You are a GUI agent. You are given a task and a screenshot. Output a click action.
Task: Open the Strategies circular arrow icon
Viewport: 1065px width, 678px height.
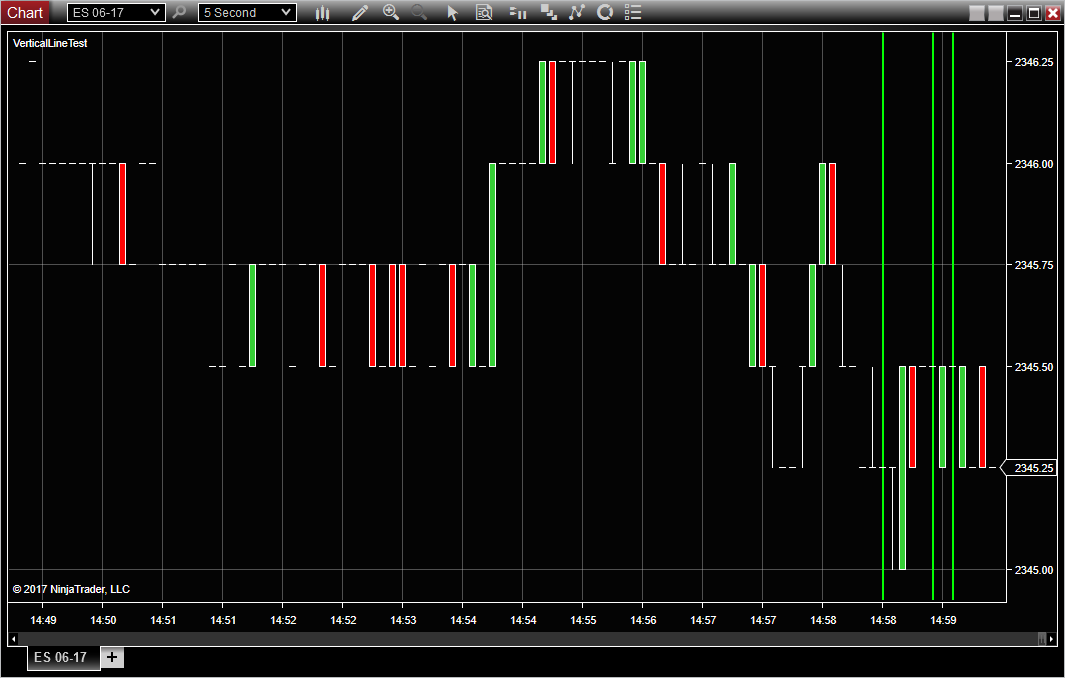[x=604, y=12]
